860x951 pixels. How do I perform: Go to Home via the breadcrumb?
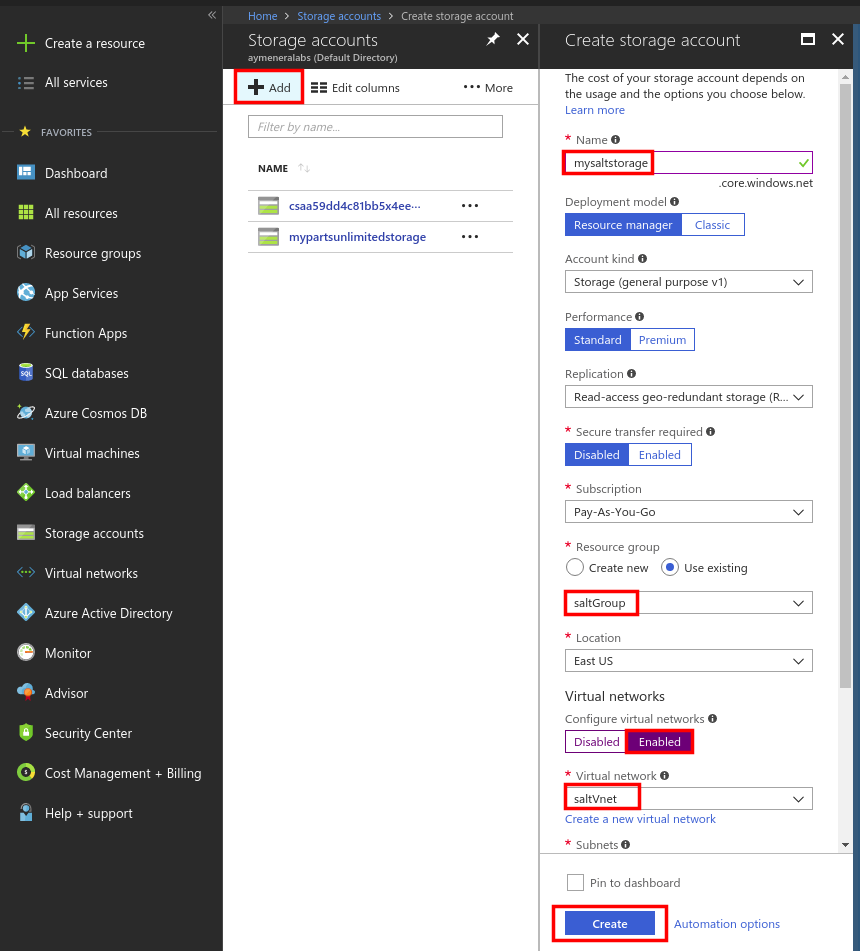[262, 15]
